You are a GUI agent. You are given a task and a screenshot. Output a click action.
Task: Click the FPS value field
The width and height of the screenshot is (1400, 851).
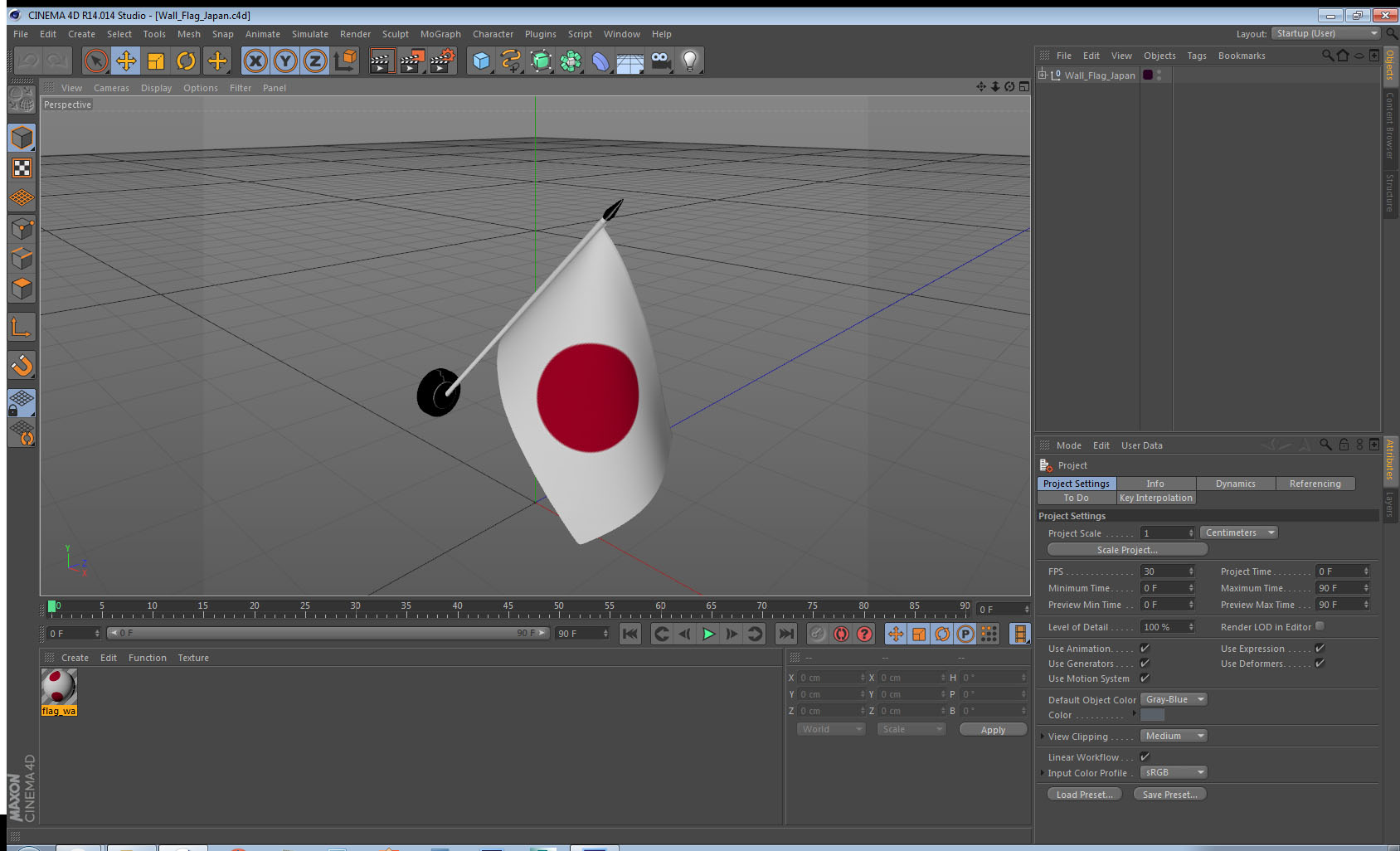coord(1168,571)
